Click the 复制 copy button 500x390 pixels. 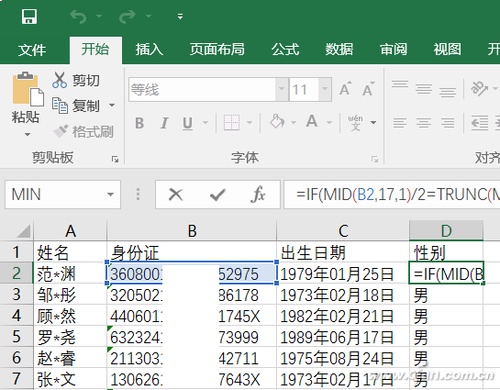point(83,106)
